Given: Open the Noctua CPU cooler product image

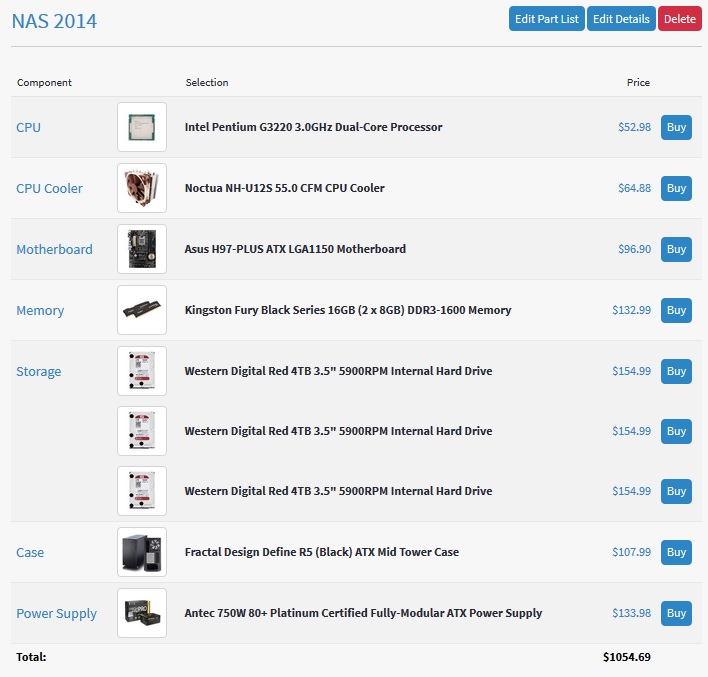Looking at the screenshot, I should pyautogui.click(x=141, y=188).
